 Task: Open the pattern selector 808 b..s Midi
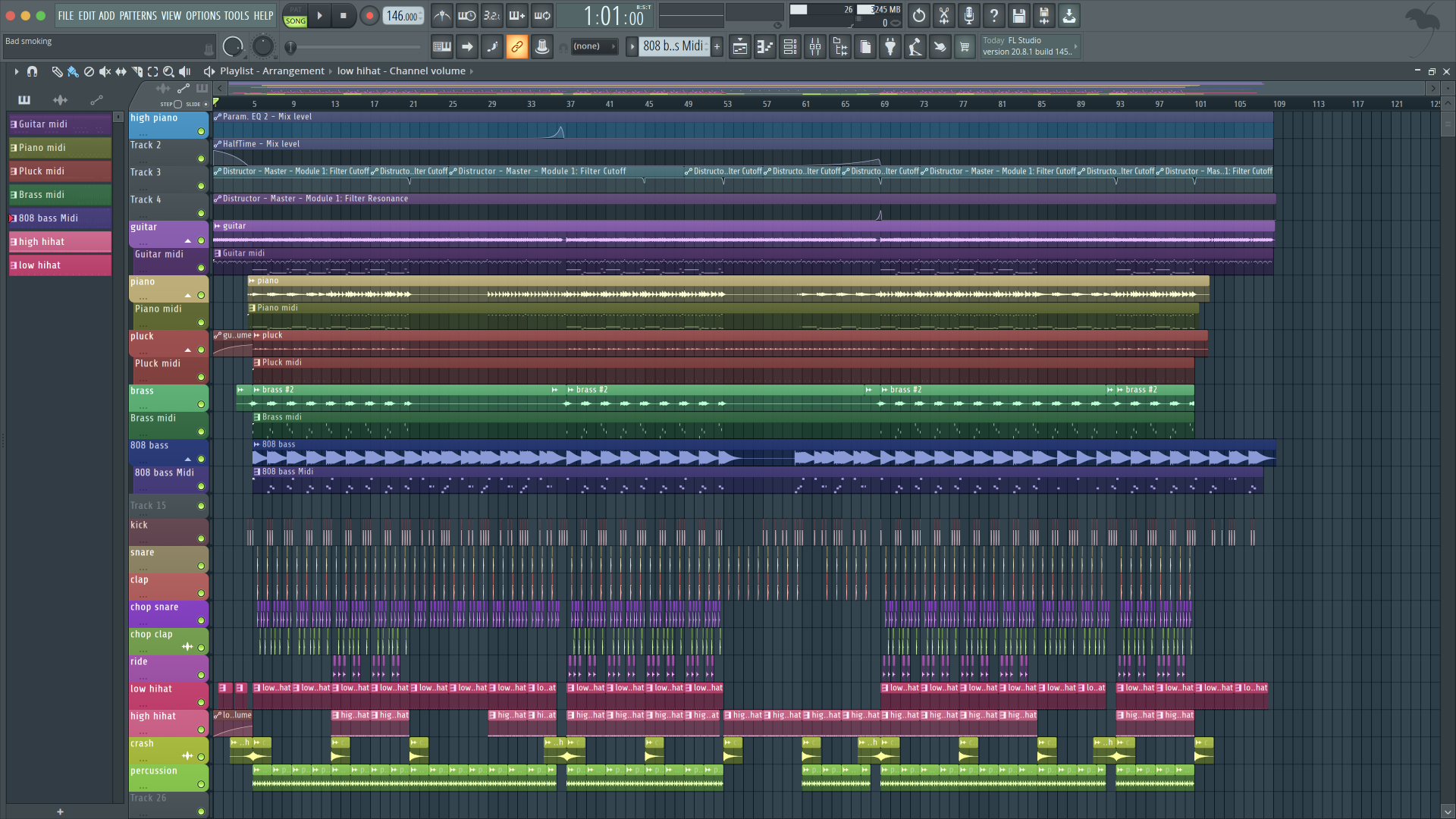[674, 46]
